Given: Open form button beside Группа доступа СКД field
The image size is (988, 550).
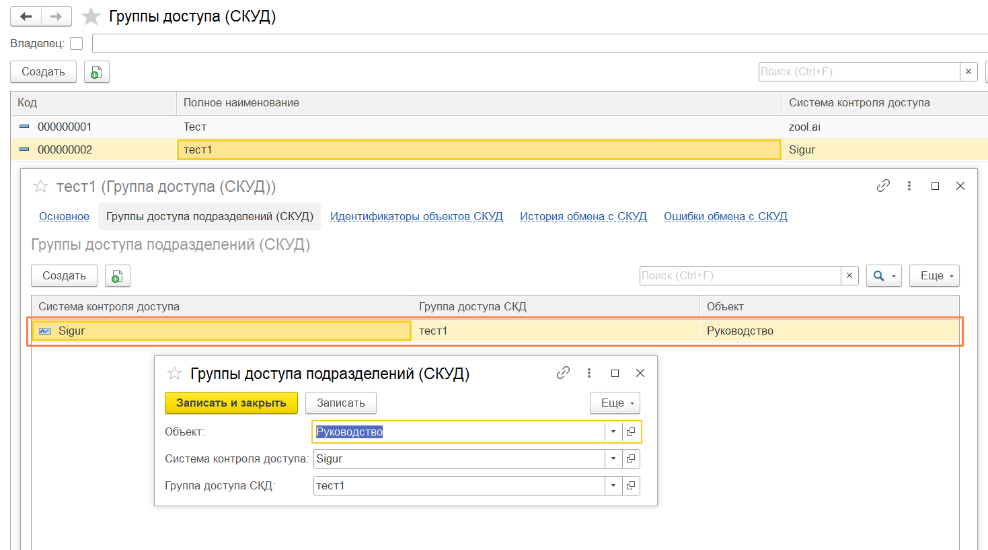Looking at the screenshot, I should 631,486.
